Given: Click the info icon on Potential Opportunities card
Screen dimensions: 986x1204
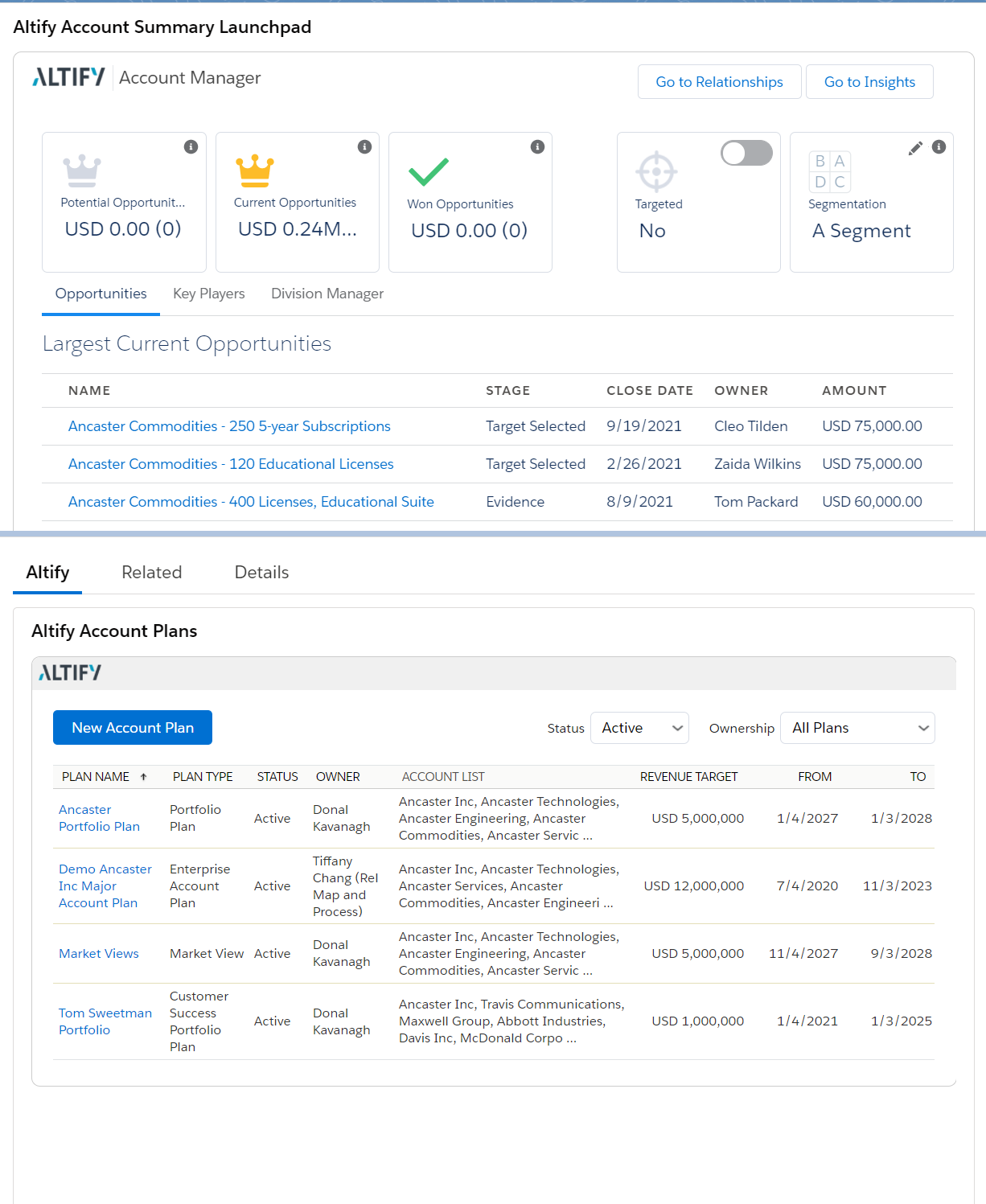Looking at the screenshot, I should [191, 146].
